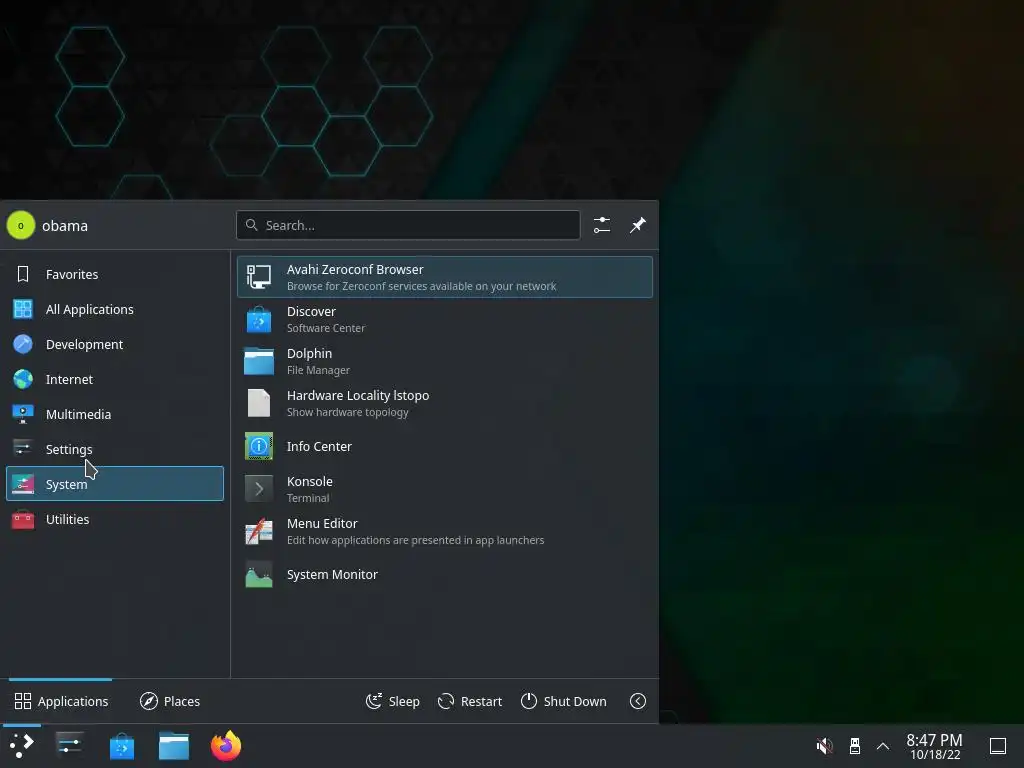Click the obama user avatar icon
1024x768 pixels.
coord(21,225)
